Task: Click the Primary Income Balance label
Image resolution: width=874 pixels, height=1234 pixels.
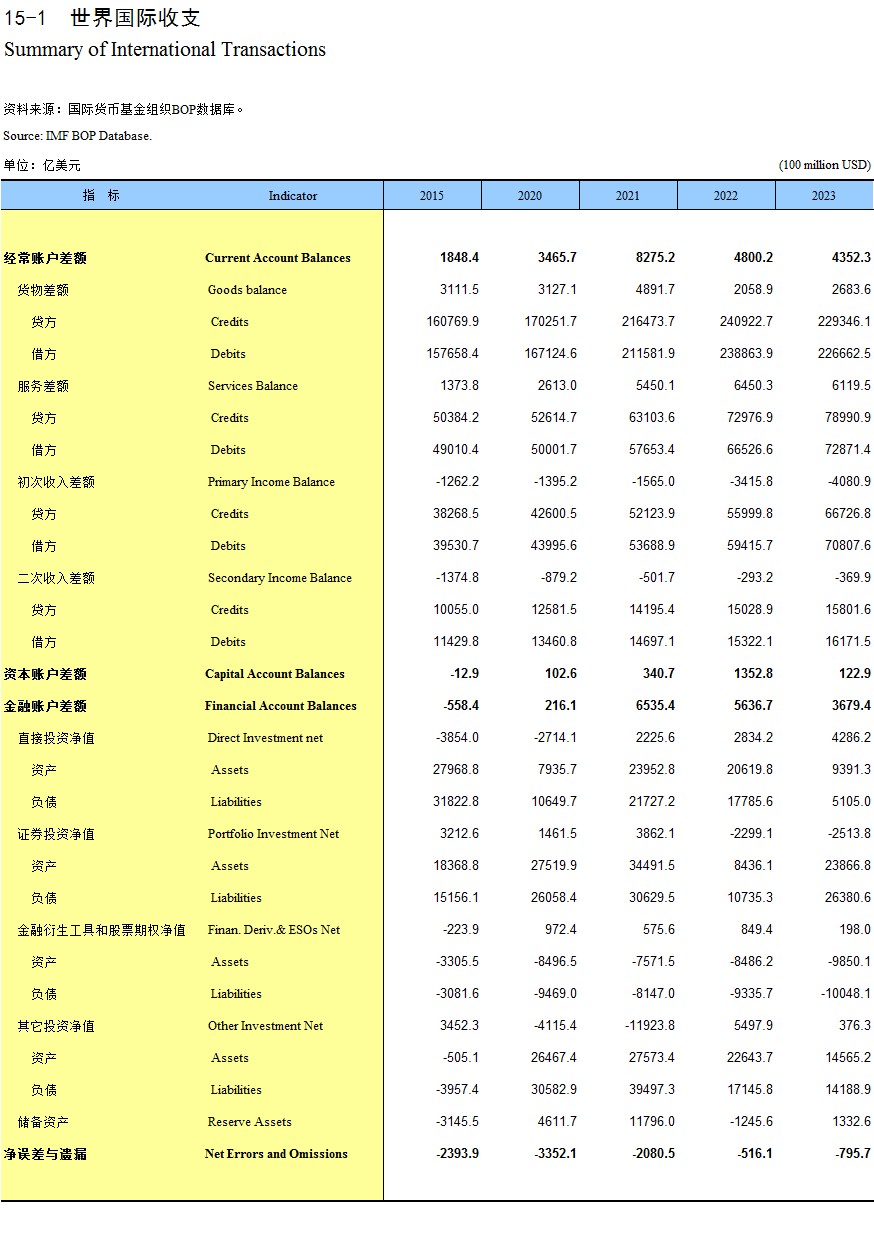Action: (x=271, y=482)
